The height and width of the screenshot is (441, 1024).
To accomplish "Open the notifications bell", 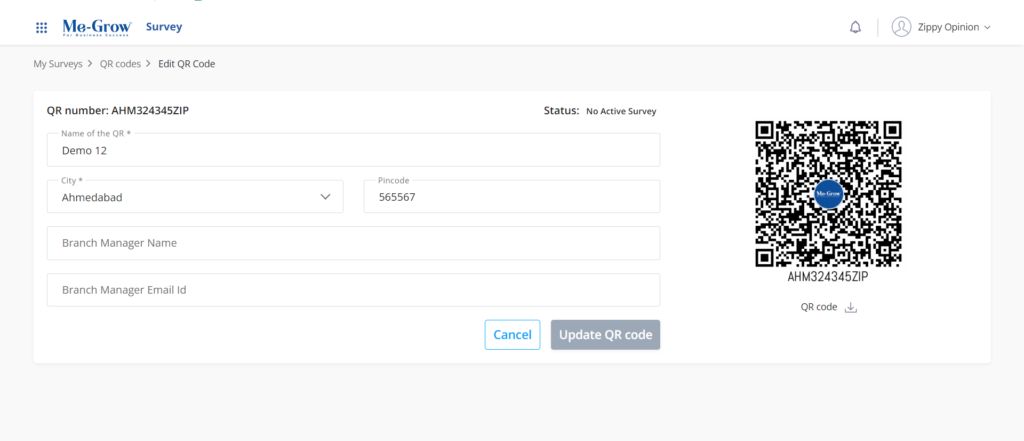I will click(x=855, y=28).
